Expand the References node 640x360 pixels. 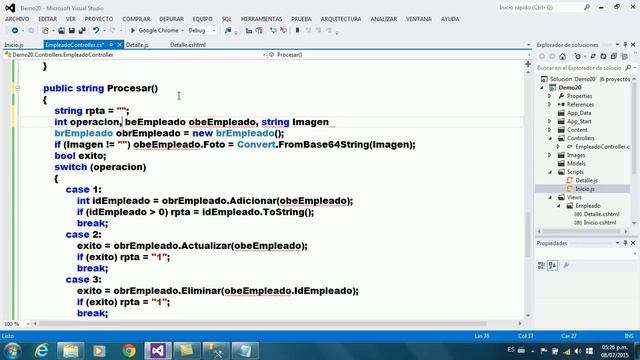(549, 104)
